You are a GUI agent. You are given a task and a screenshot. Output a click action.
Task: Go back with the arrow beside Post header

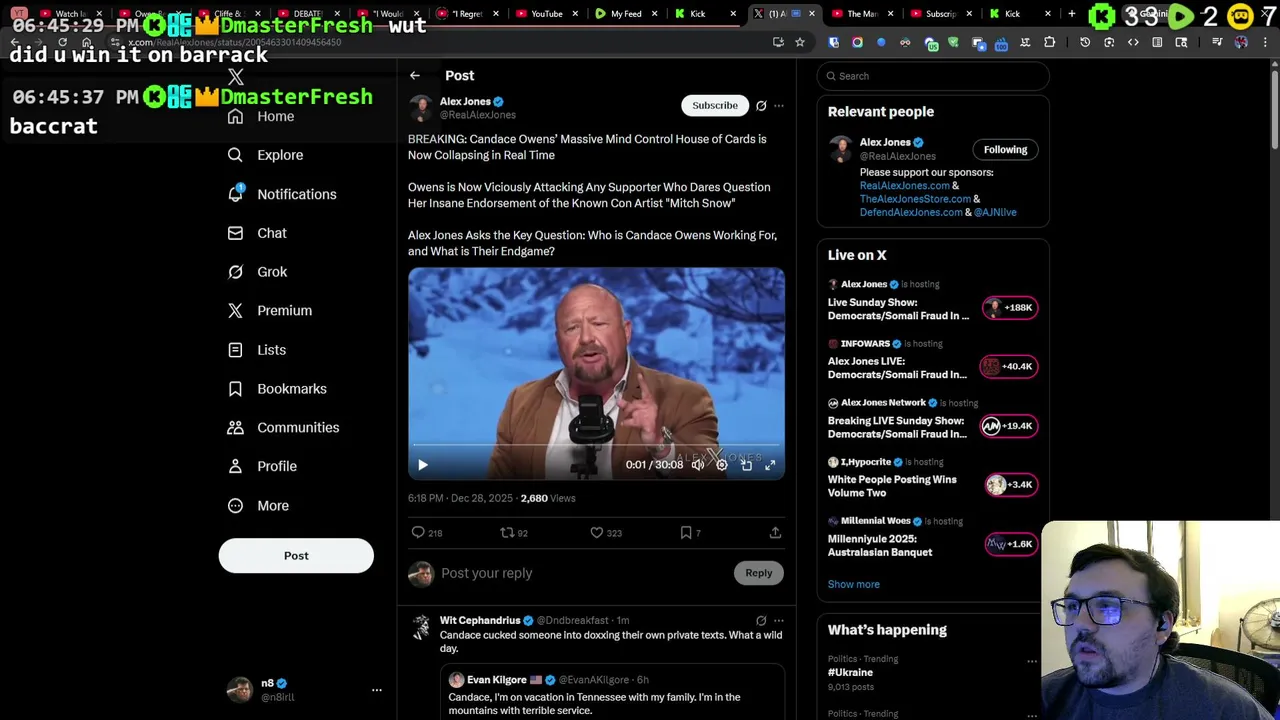coord(415,75)
